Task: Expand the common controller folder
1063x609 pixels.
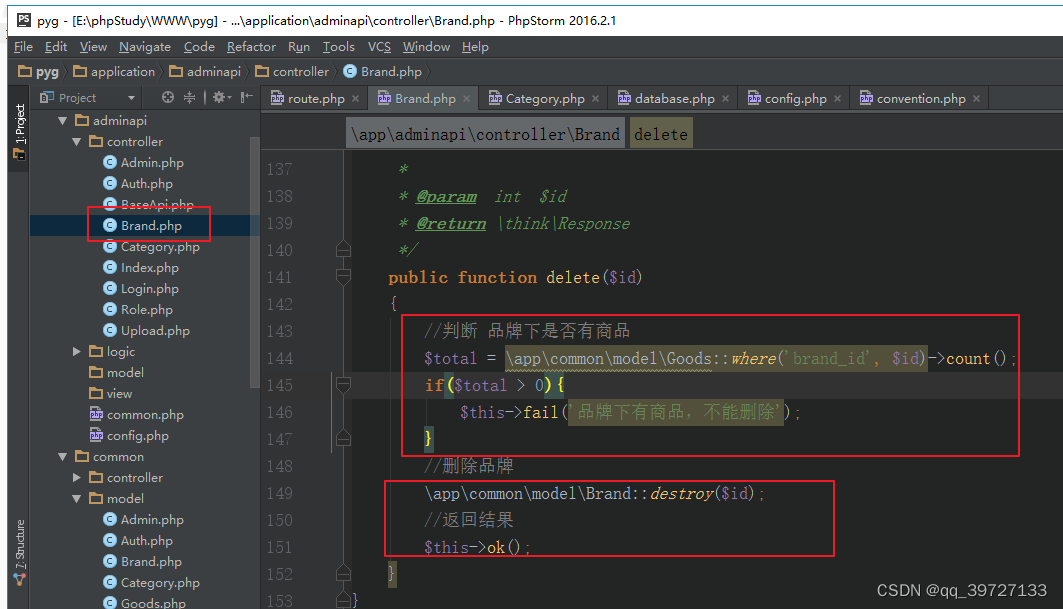Action: (77, 477)
